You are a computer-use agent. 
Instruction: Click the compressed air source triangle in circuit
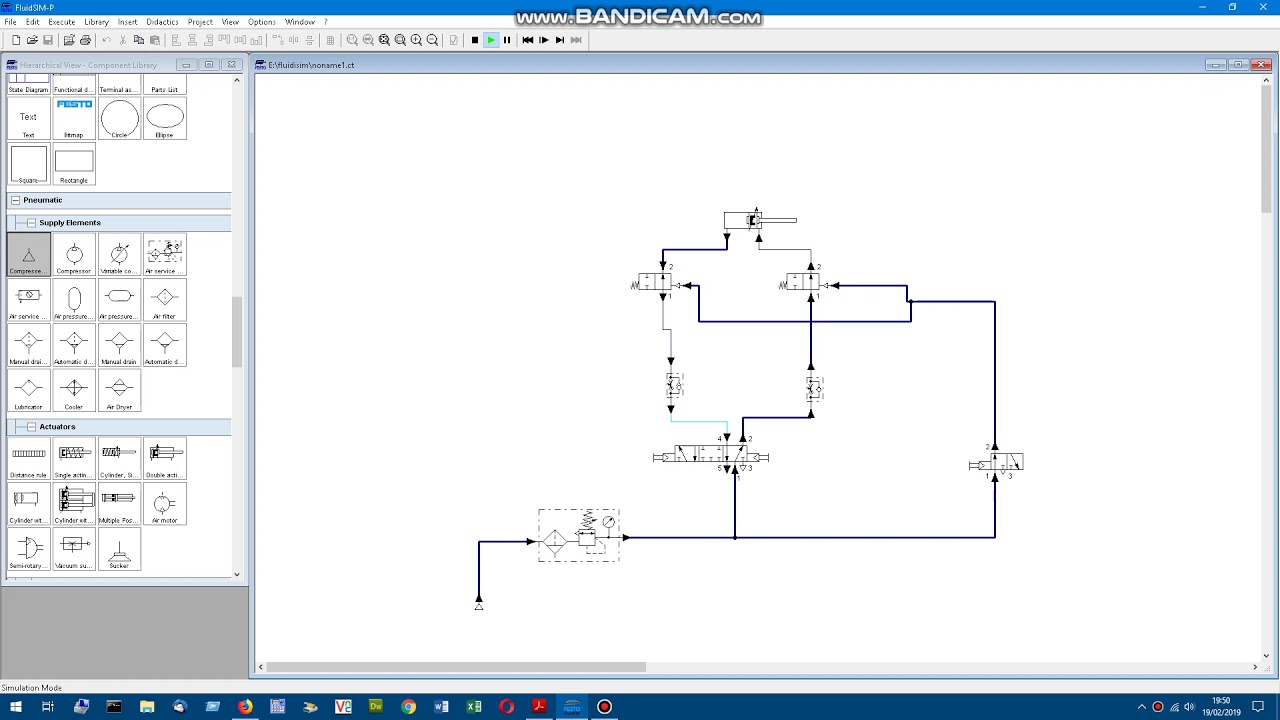tap(479, 605)
